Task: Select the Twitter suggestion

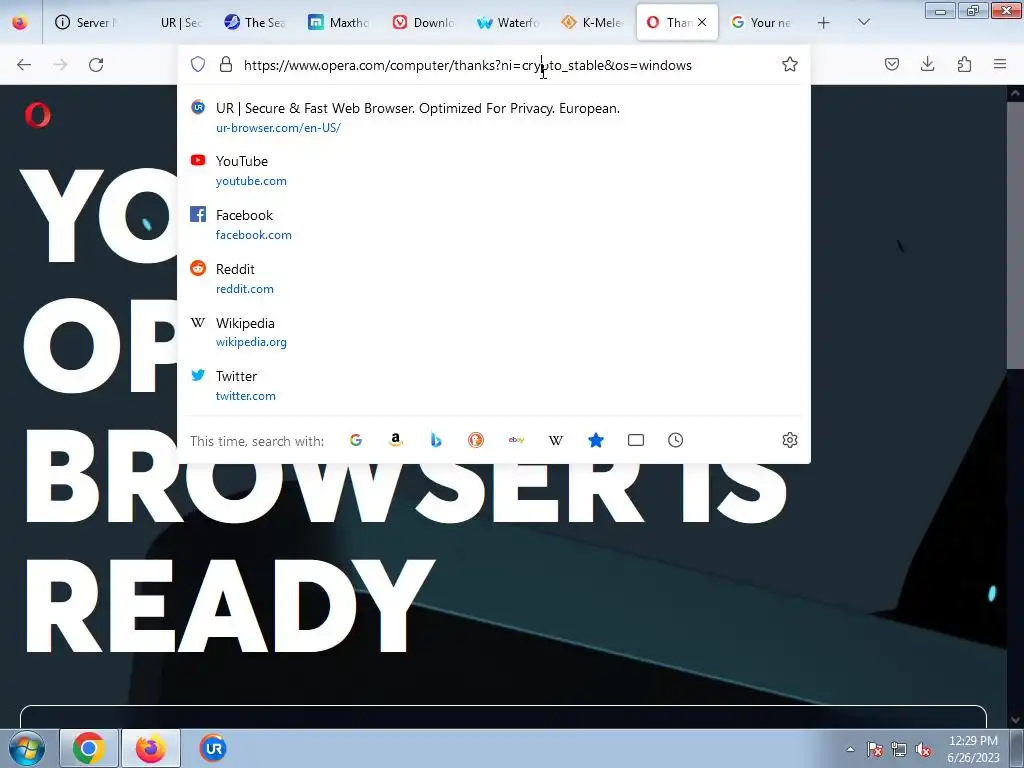Action: (494, 385)
